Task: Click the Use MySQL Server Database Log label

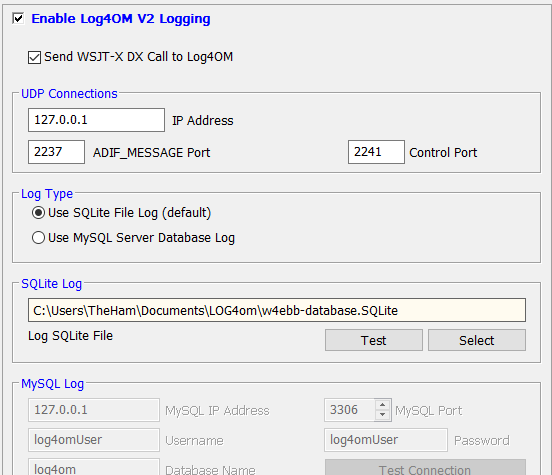Action: click(x=141, y=238)
